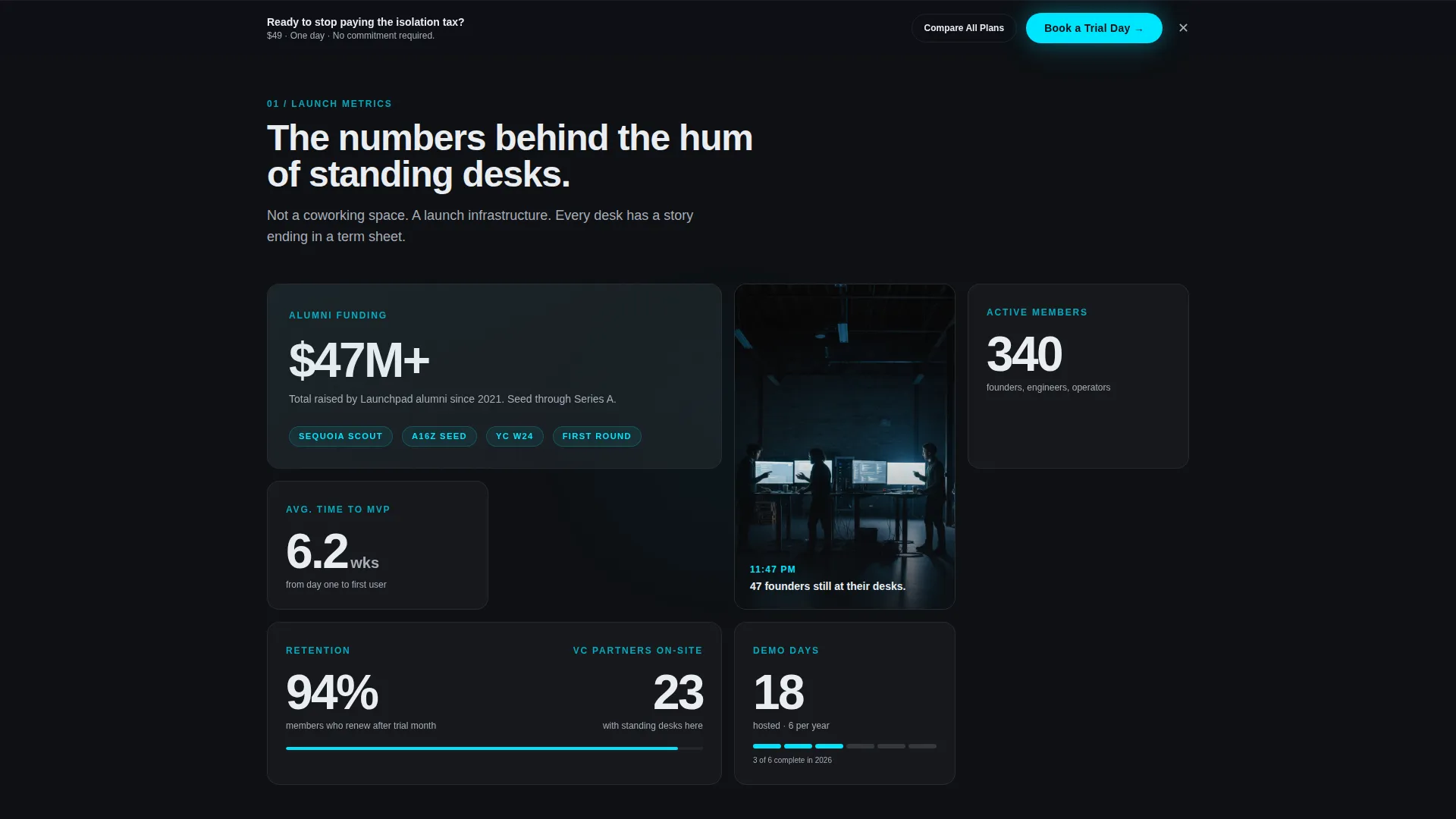1456x819 pixels.
Task: Click '$49 · One day · No commitment required' text
Action: 350,36
